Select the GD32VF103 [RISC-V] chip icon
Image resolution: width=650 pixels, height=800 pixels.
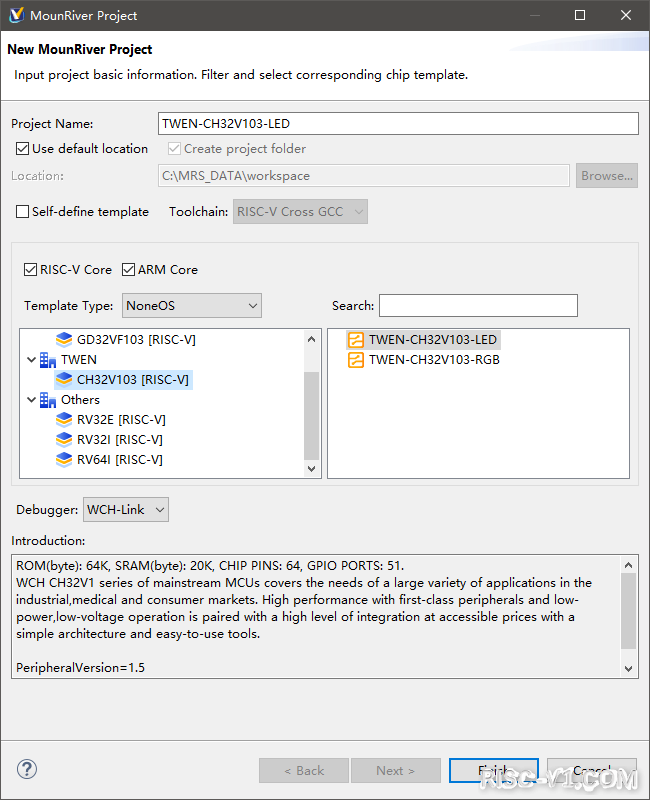pyautogui.click(x=64, y=339)
